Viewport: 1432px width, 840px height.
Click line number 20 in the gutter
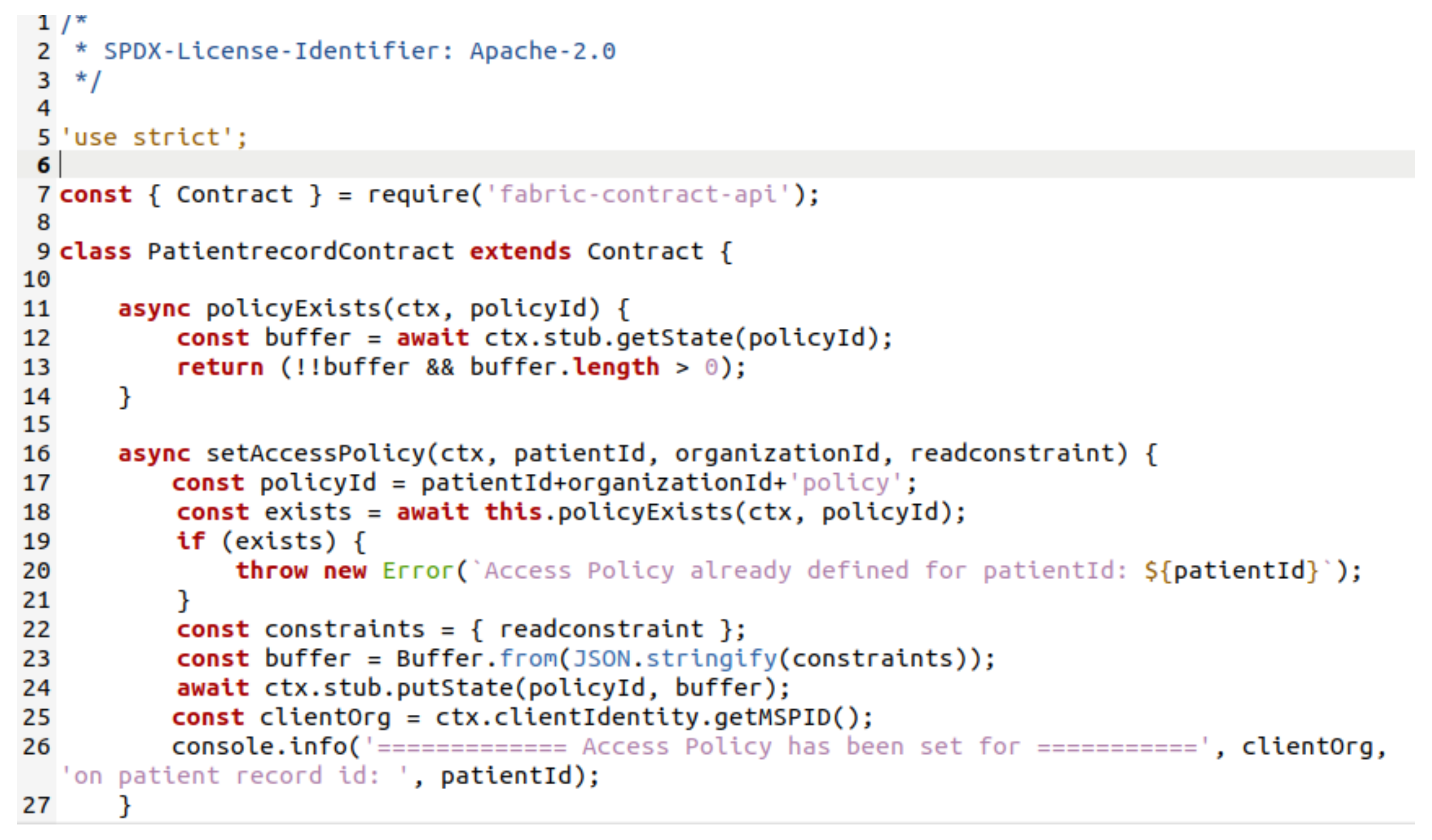pos(35,571)
